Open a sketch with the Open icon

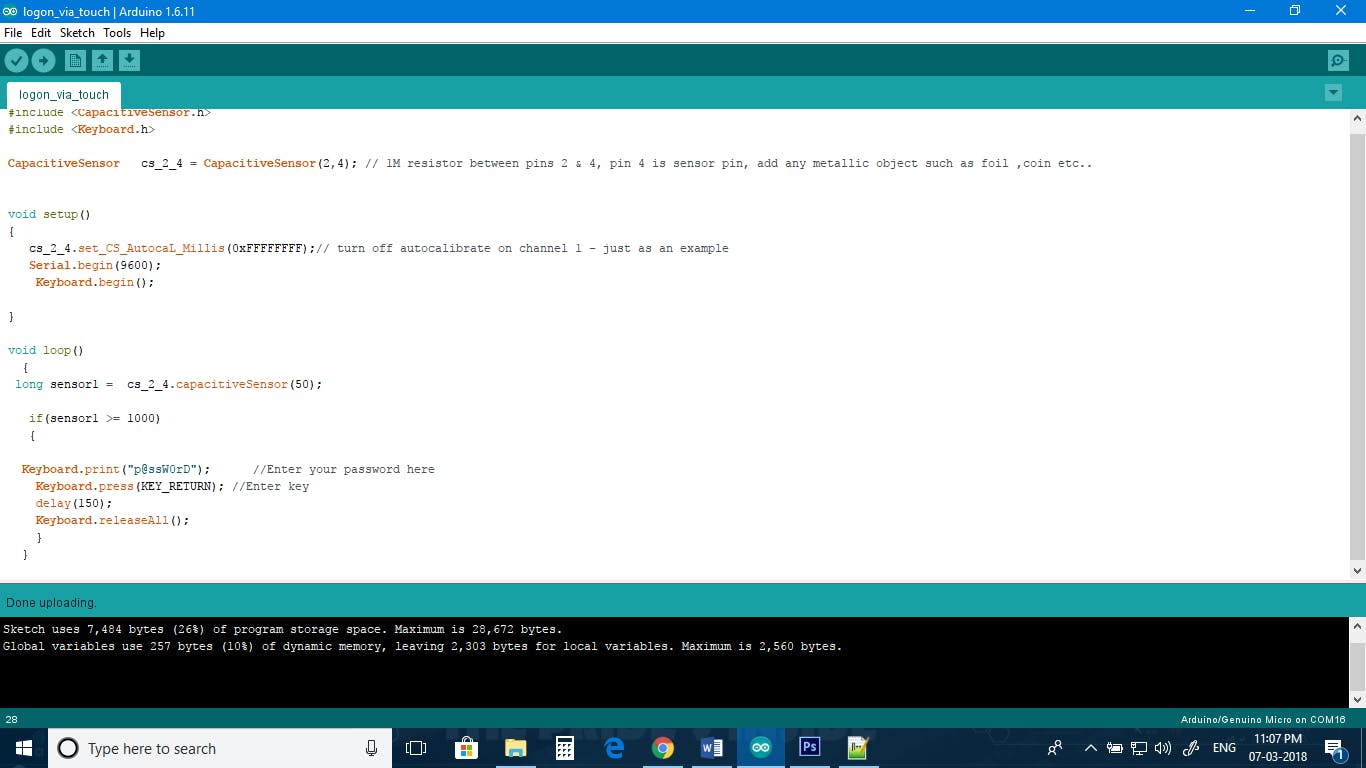tap(102, 61)
